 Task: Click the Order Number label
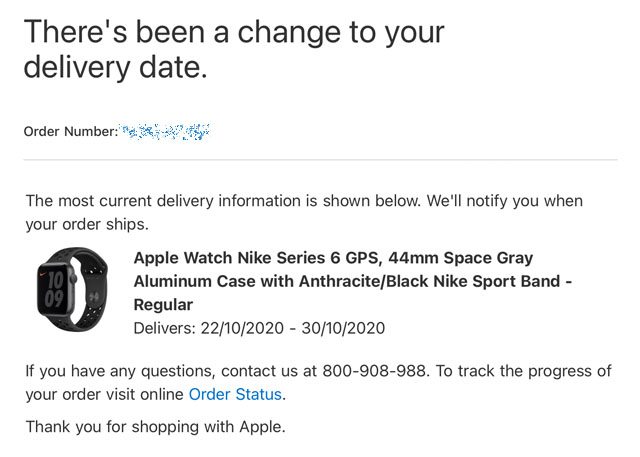[71, 131]
